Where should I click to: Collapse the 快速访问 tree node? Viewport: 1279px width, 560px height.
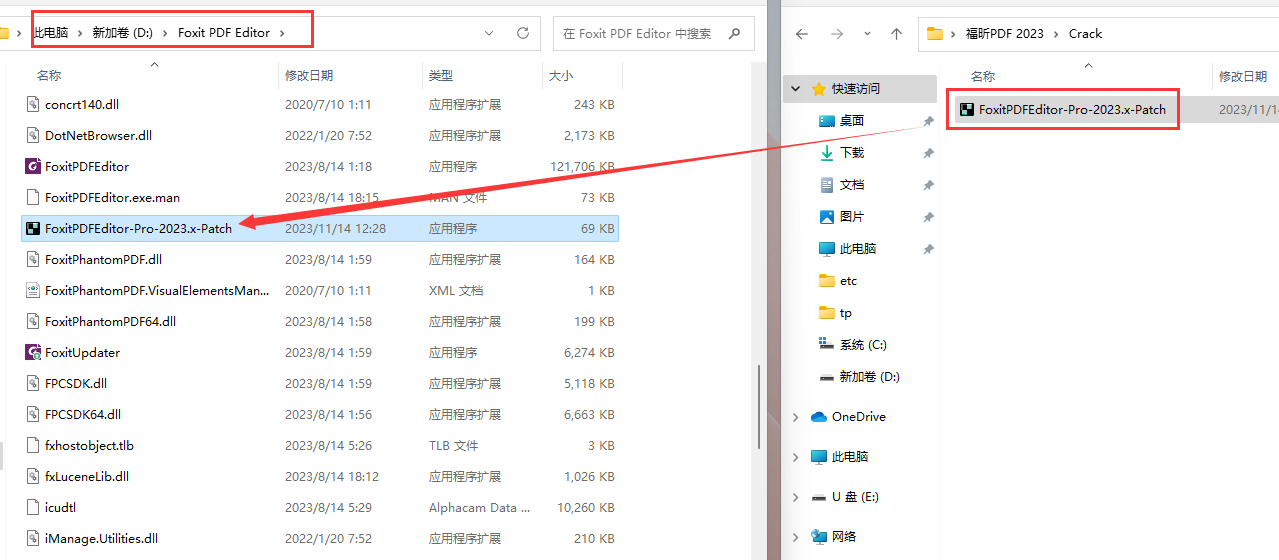tap(796, 88)
